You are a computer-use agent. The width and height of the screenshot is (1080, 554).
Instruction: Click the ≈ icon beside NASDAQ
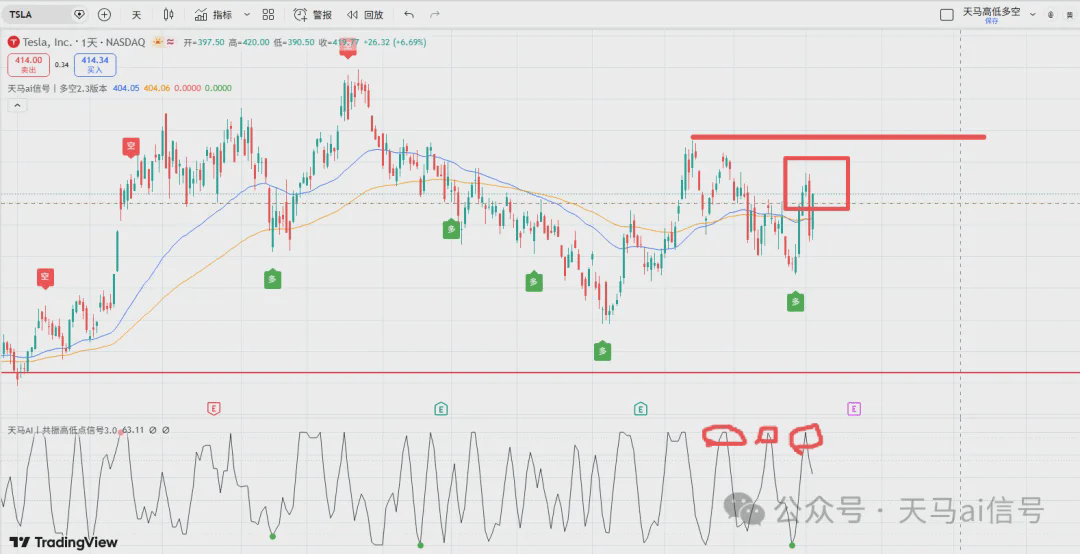pyautogui.click(x=170, y=42)
